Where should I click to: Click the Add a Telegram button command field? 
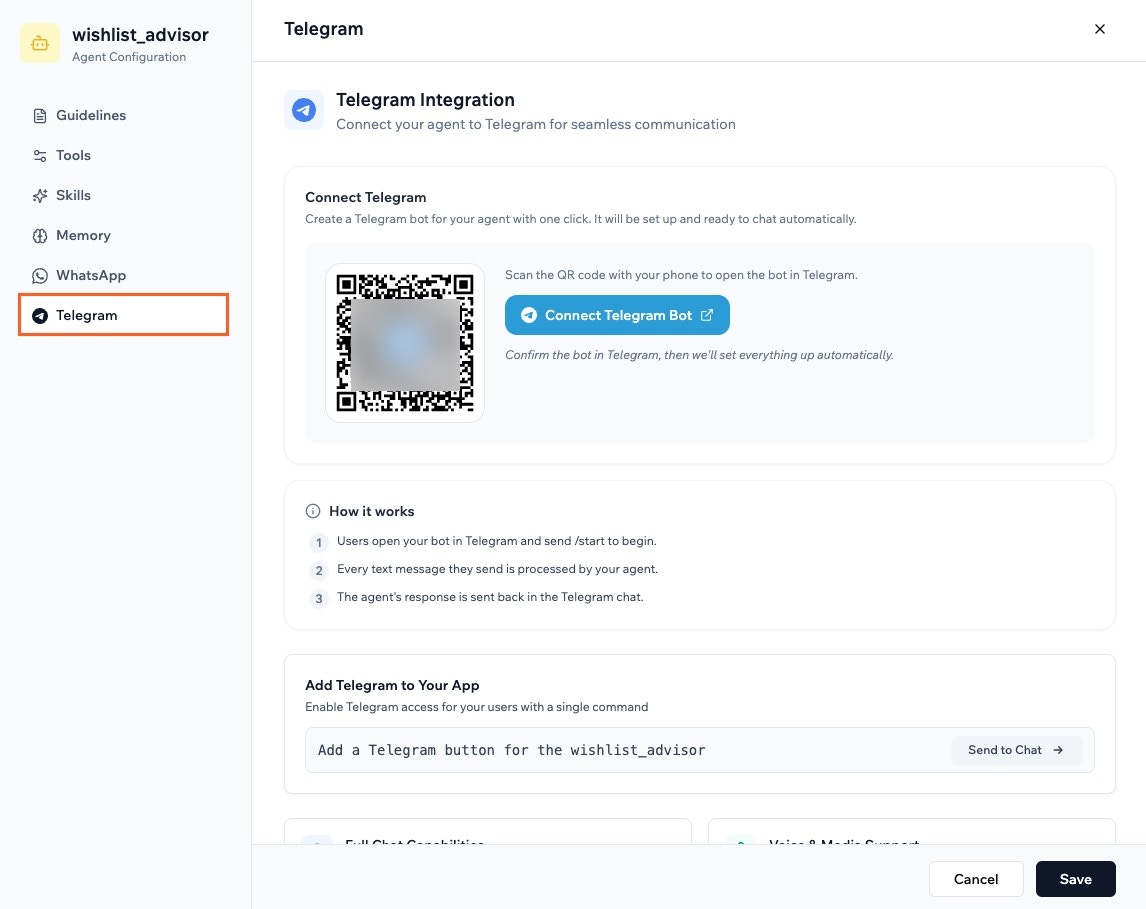(600, 750)
